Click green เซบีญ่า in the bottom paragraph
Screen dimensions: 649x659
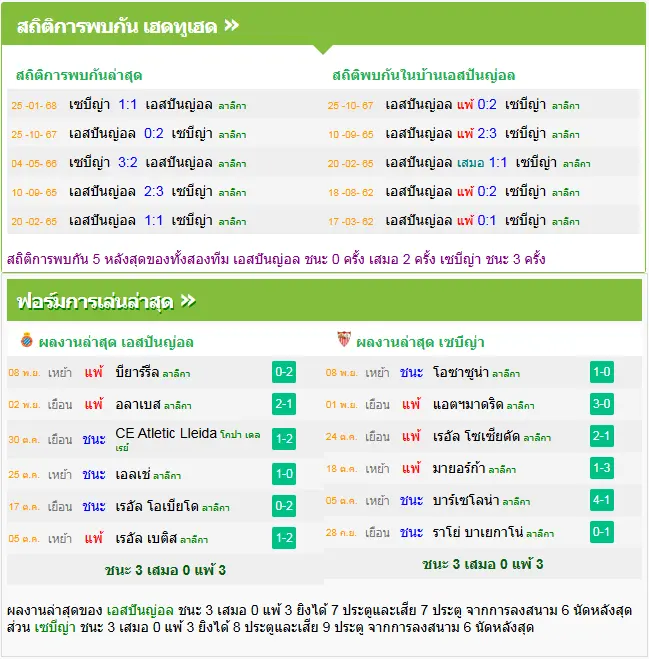55,627
